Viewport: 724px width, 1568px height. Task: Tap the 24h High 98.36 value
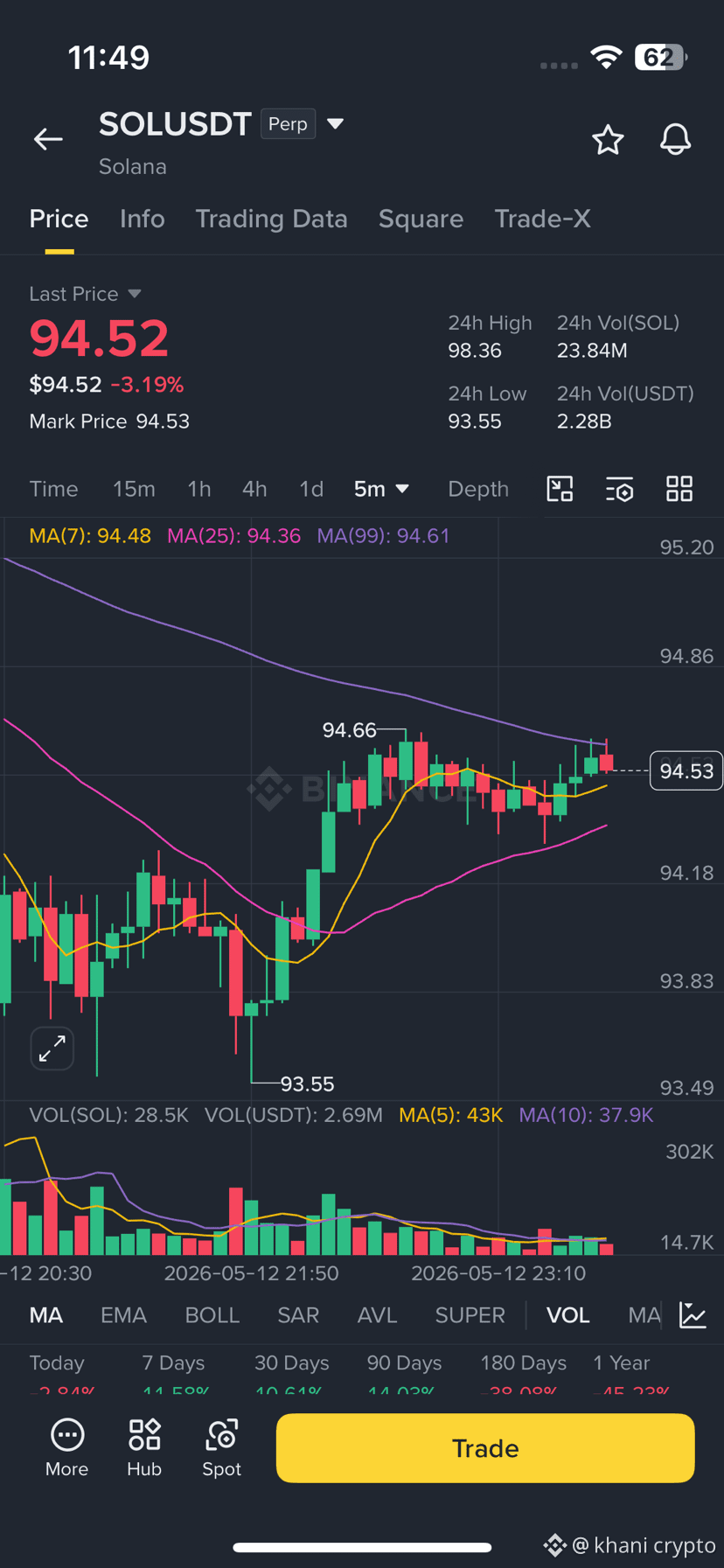pos(475,351)
